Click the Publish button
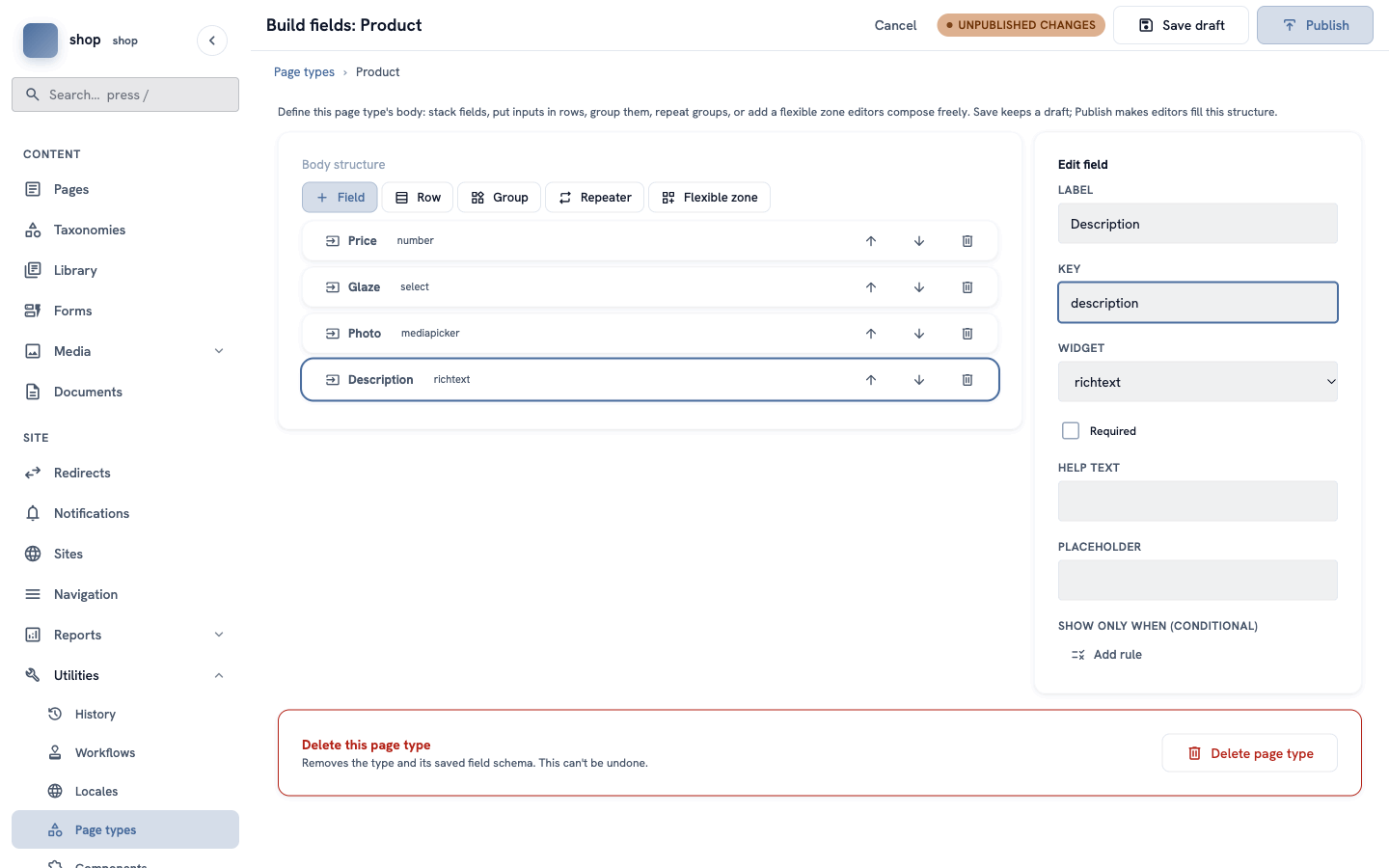 point(1315,25)
